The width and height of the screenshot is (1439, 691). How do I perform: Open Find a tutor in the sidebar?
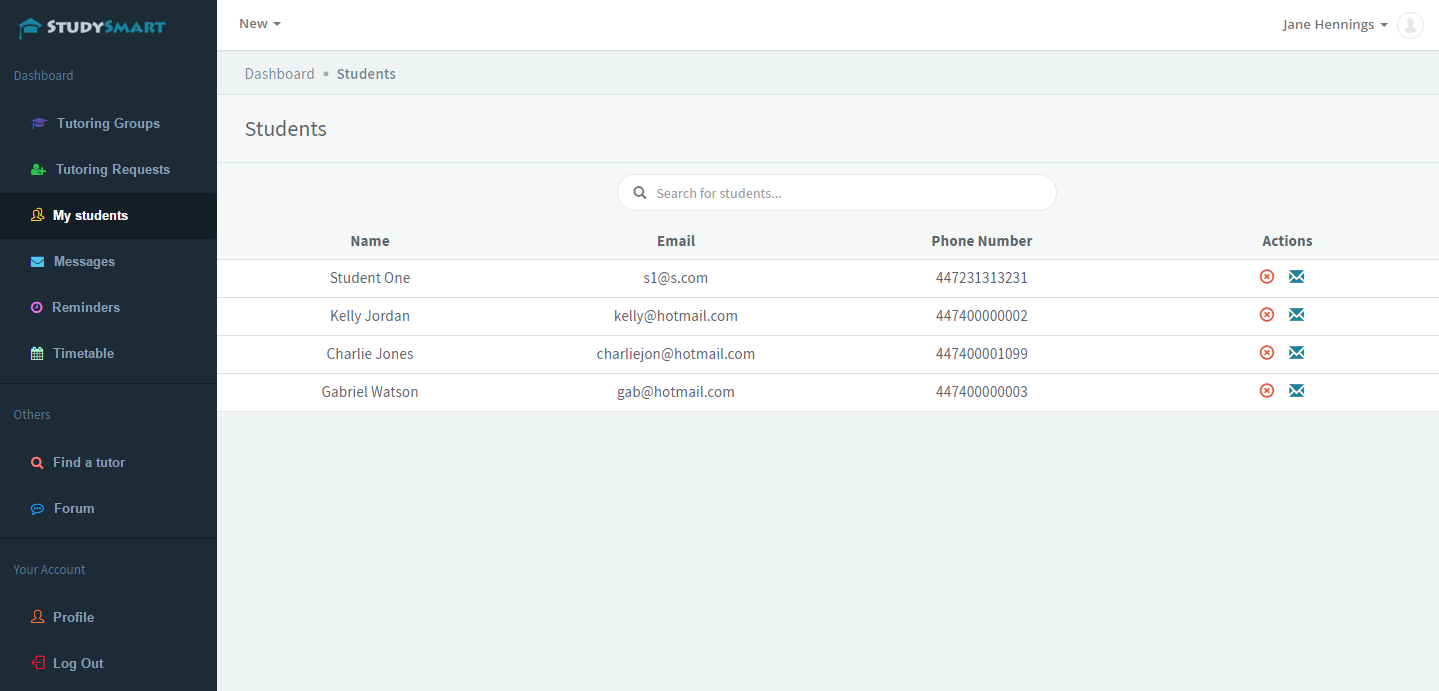(88, 463)
